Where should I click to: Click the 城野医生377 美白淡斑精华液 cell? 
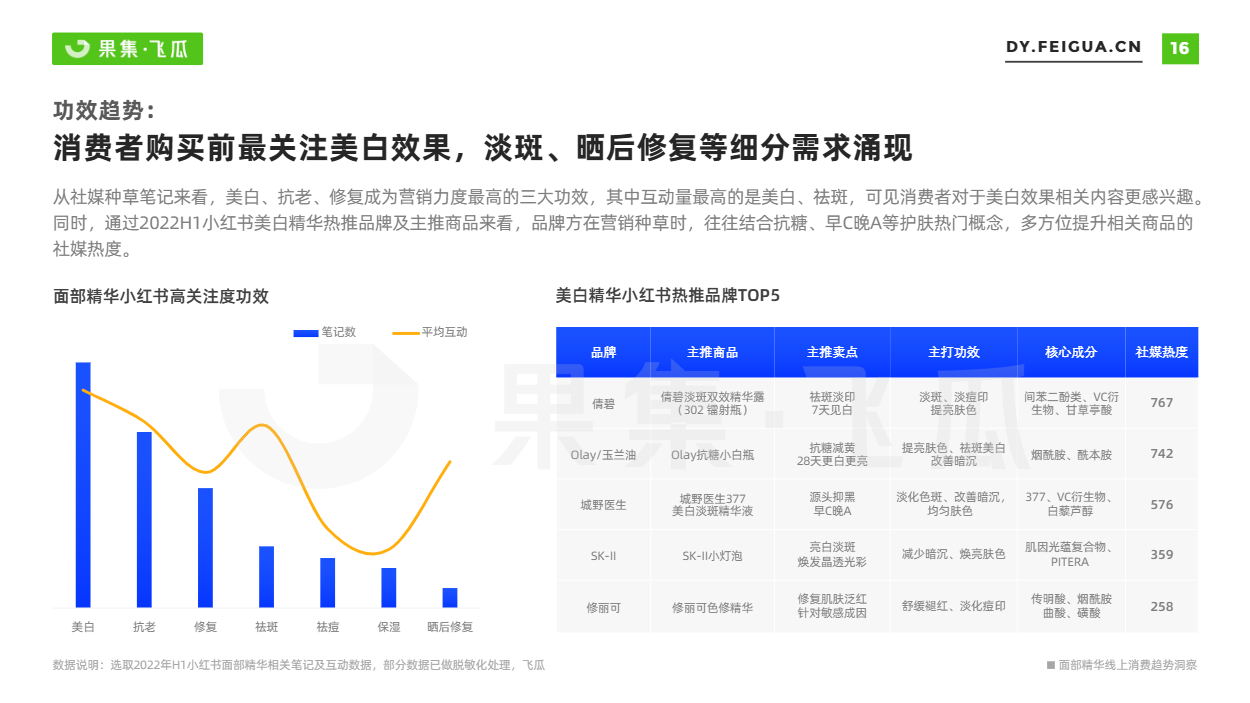coord(712,505)
